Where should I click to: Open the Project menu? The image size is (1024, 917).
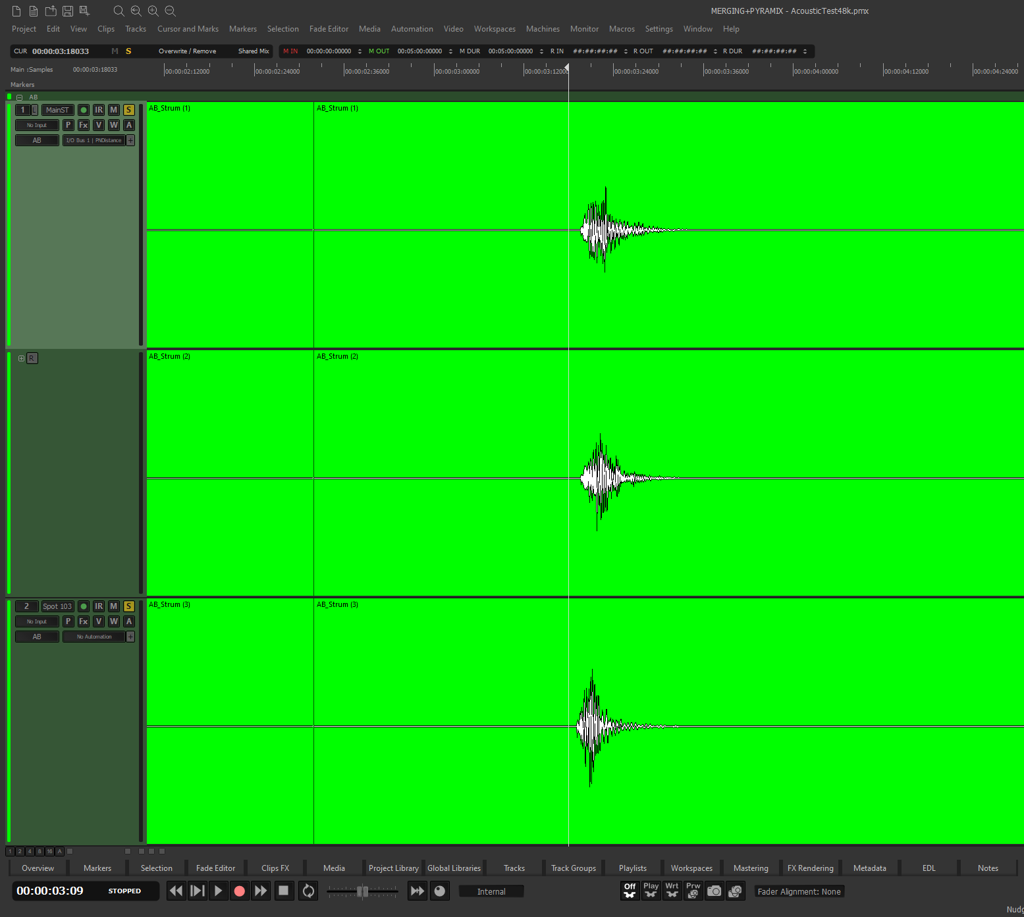pos(24,29)
